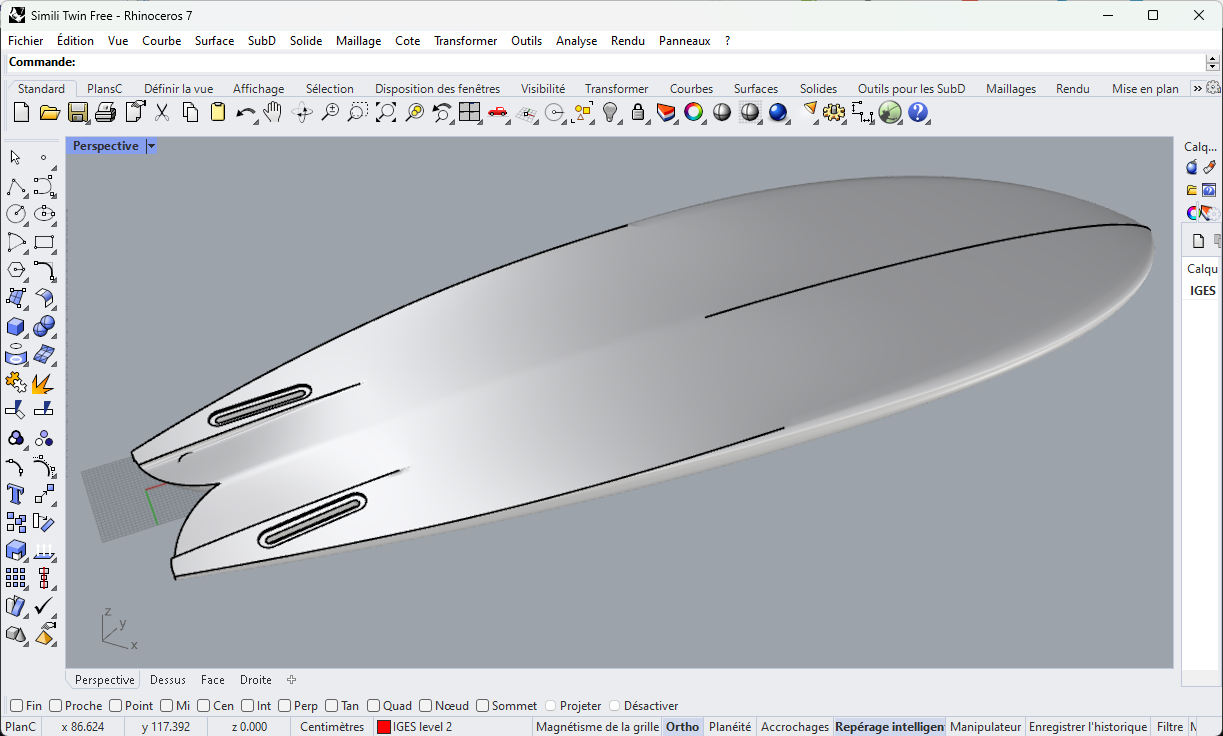Expand the toolbar tabs overflow chevron
This screenshot has width=1223, height=736.
tap(1198, 89)
